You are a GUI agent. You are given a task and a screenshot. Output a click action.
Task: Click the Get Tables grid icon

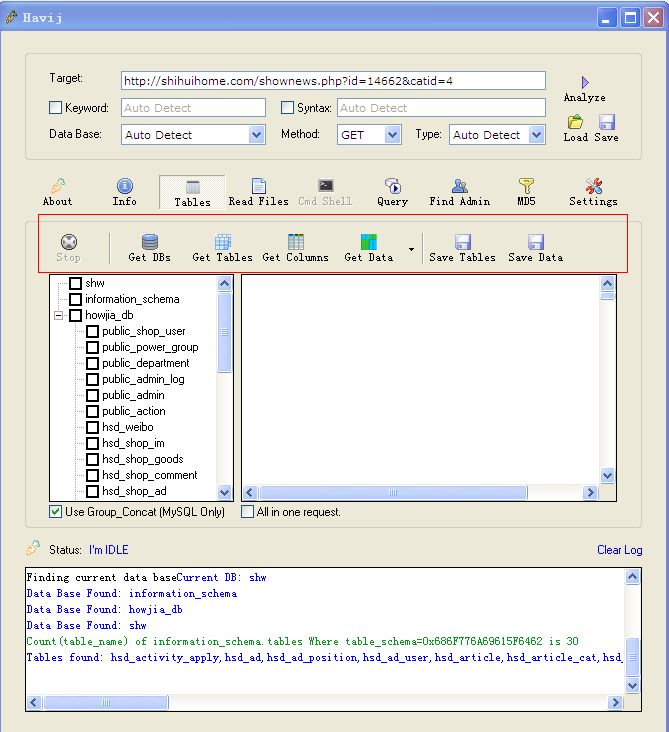pyautogui.click(x=223, y=242)
